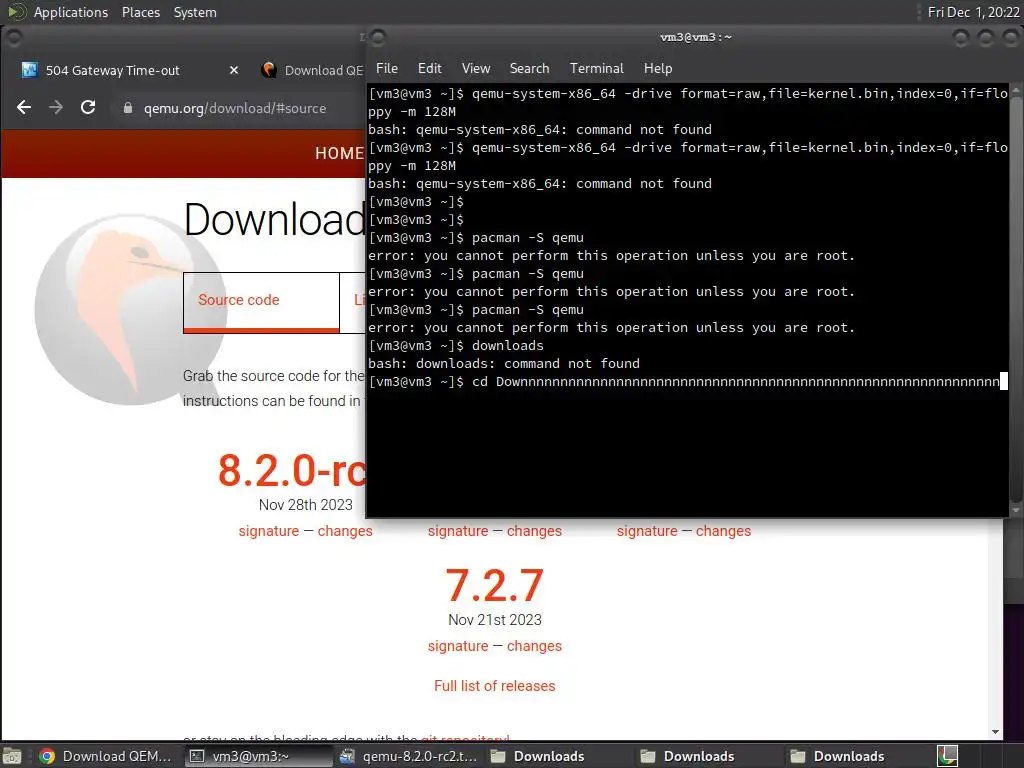This screenshot has width=1024, height=768.
Task: Click the show desktop icon in bottom panel
Action: click(12, 756)
